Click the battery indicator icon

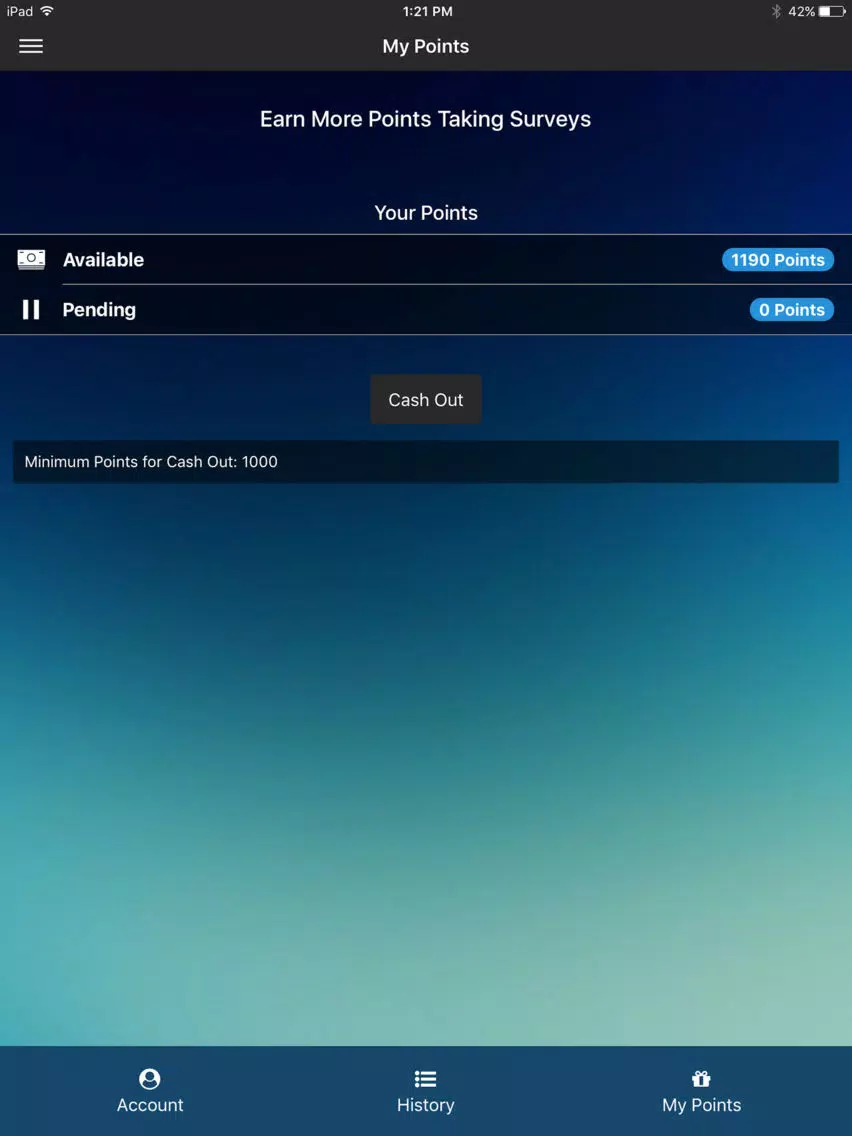point(832,11)
